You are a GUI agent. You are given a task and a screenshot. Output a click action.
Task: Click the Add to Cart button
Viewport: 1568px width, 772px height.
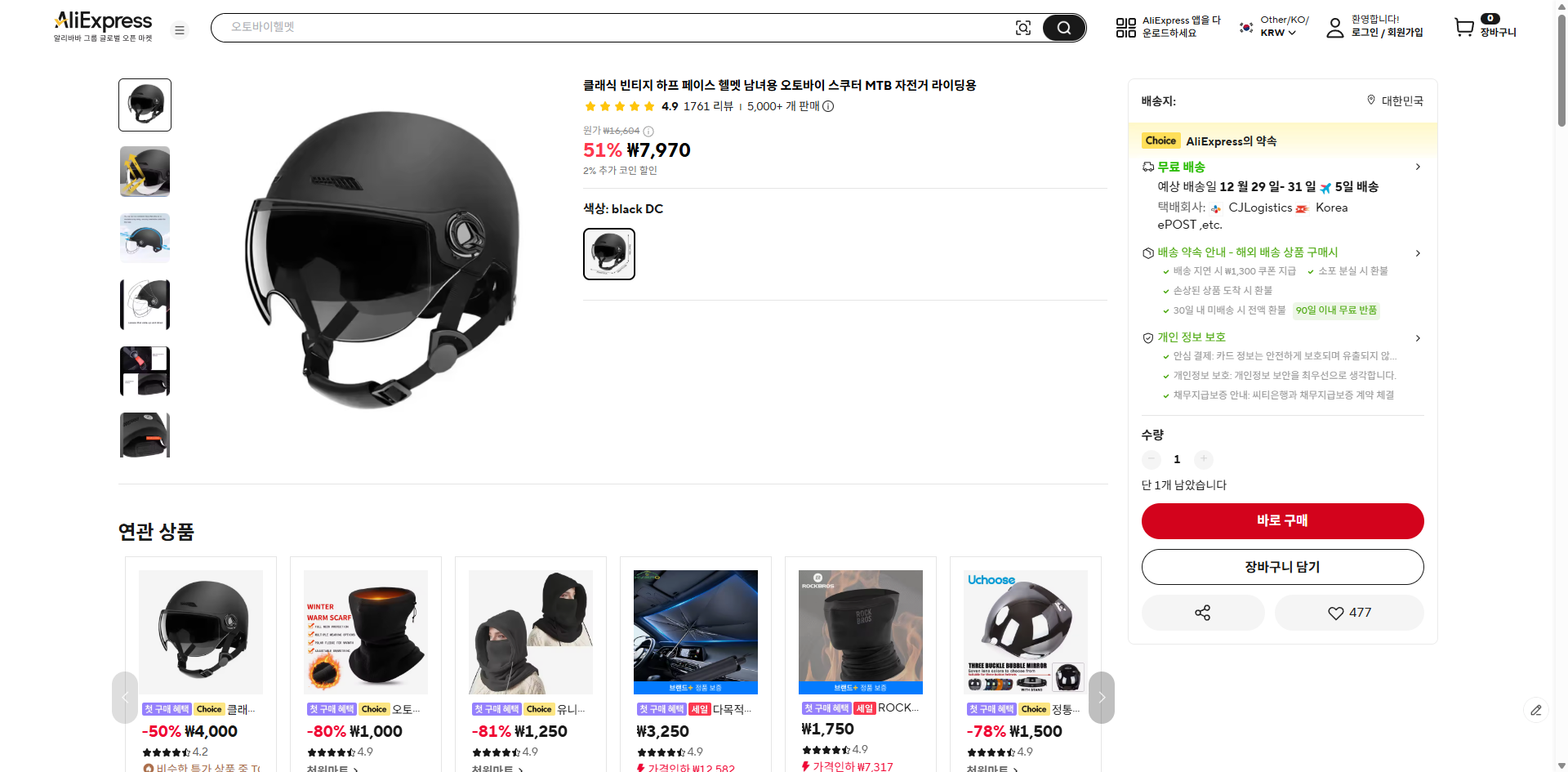(x=1282, y=567)
